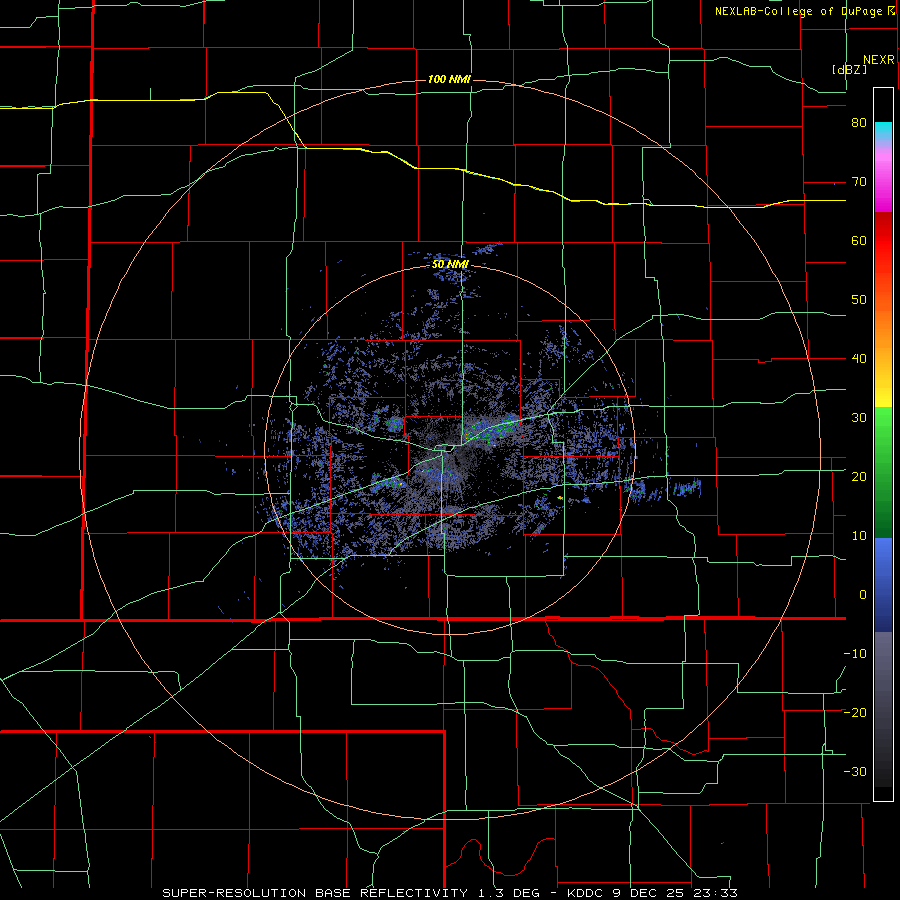The height and width of the screenshot is (900, 900).
Task: Click the KDDC radar site location at ring center
Action: (x=450, y=449)
